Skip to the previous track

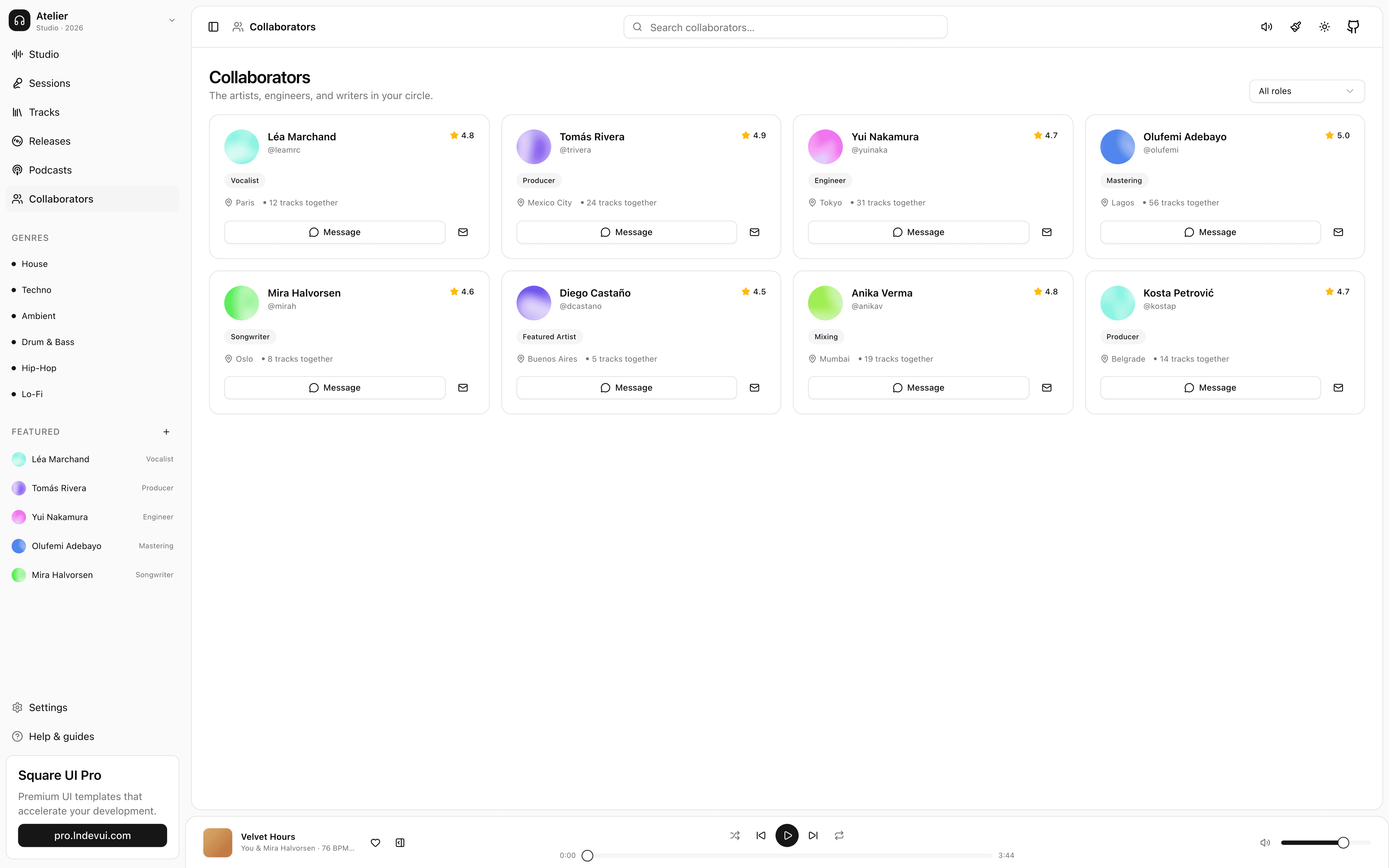pyautogui.click(x=761, y=835)
